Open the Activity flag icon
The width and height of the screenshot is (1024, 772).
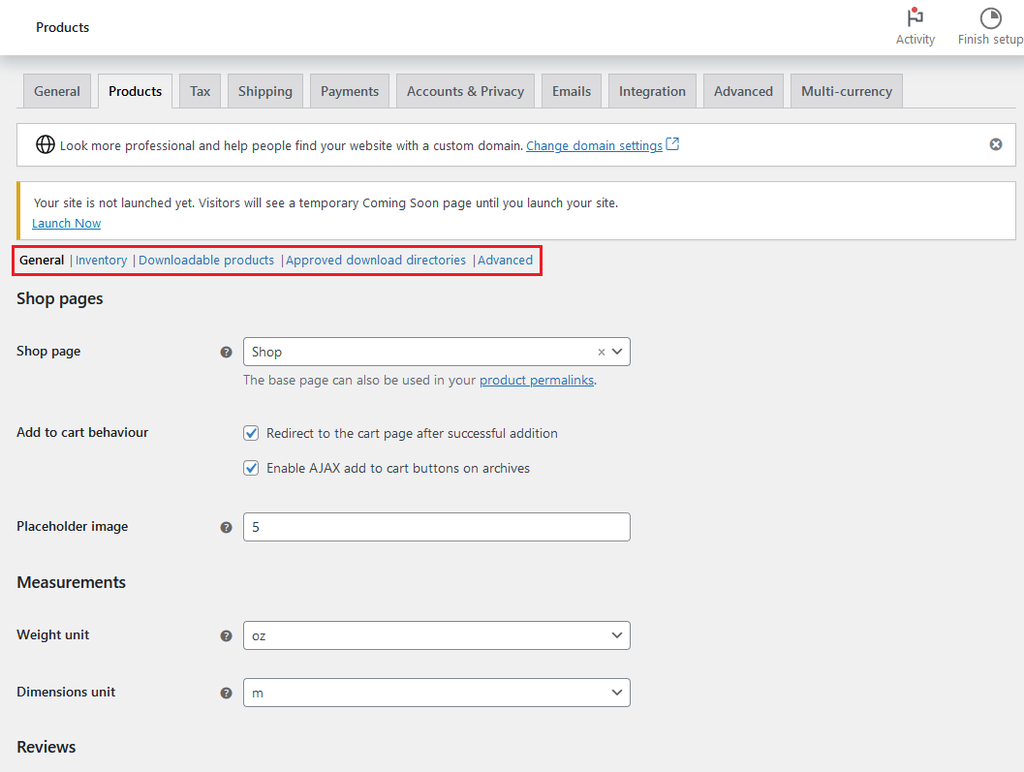point(914,19)
